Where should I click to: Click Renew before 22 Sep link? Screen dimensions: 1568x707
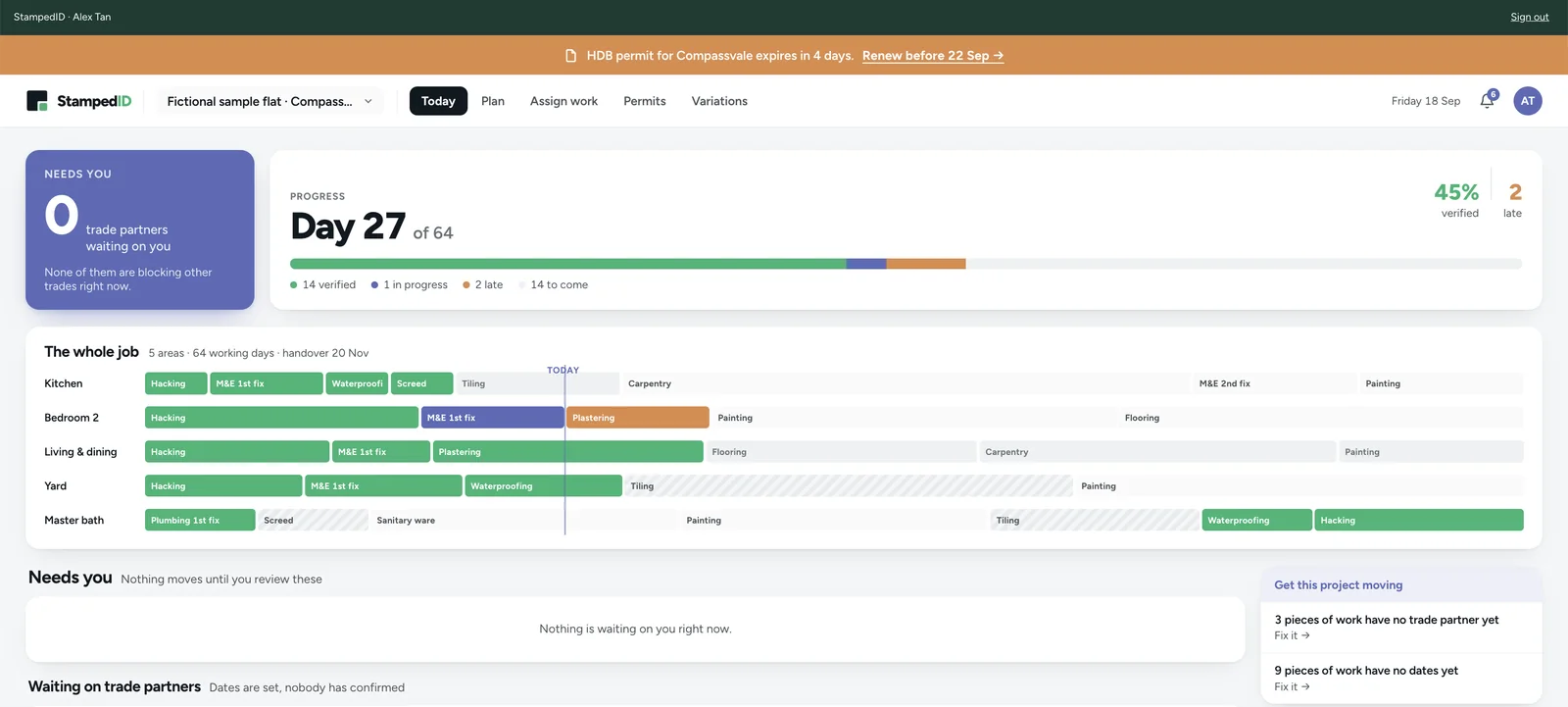click(933, 56)
